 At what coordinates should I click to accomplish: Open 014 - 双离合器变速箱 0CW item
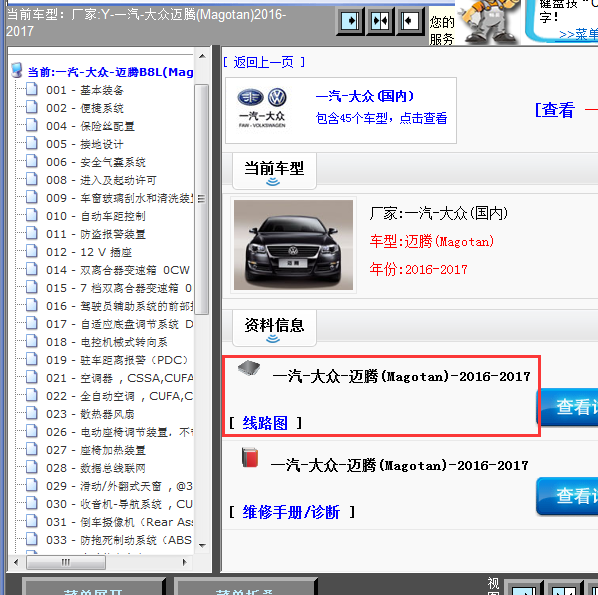click(x=118, y=270)
